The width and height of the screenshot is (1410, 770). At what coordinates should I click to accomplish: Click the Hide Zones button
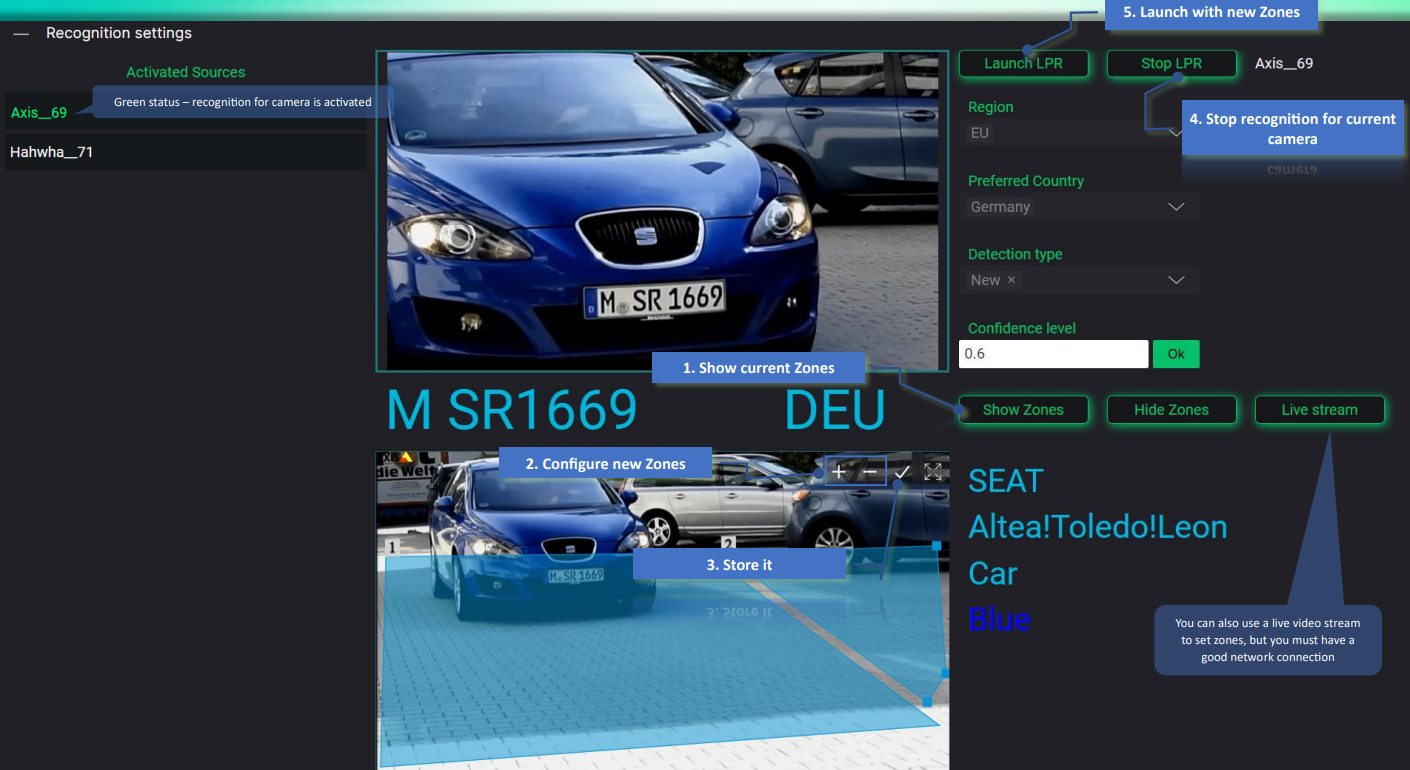click(x=1171, y=409)
